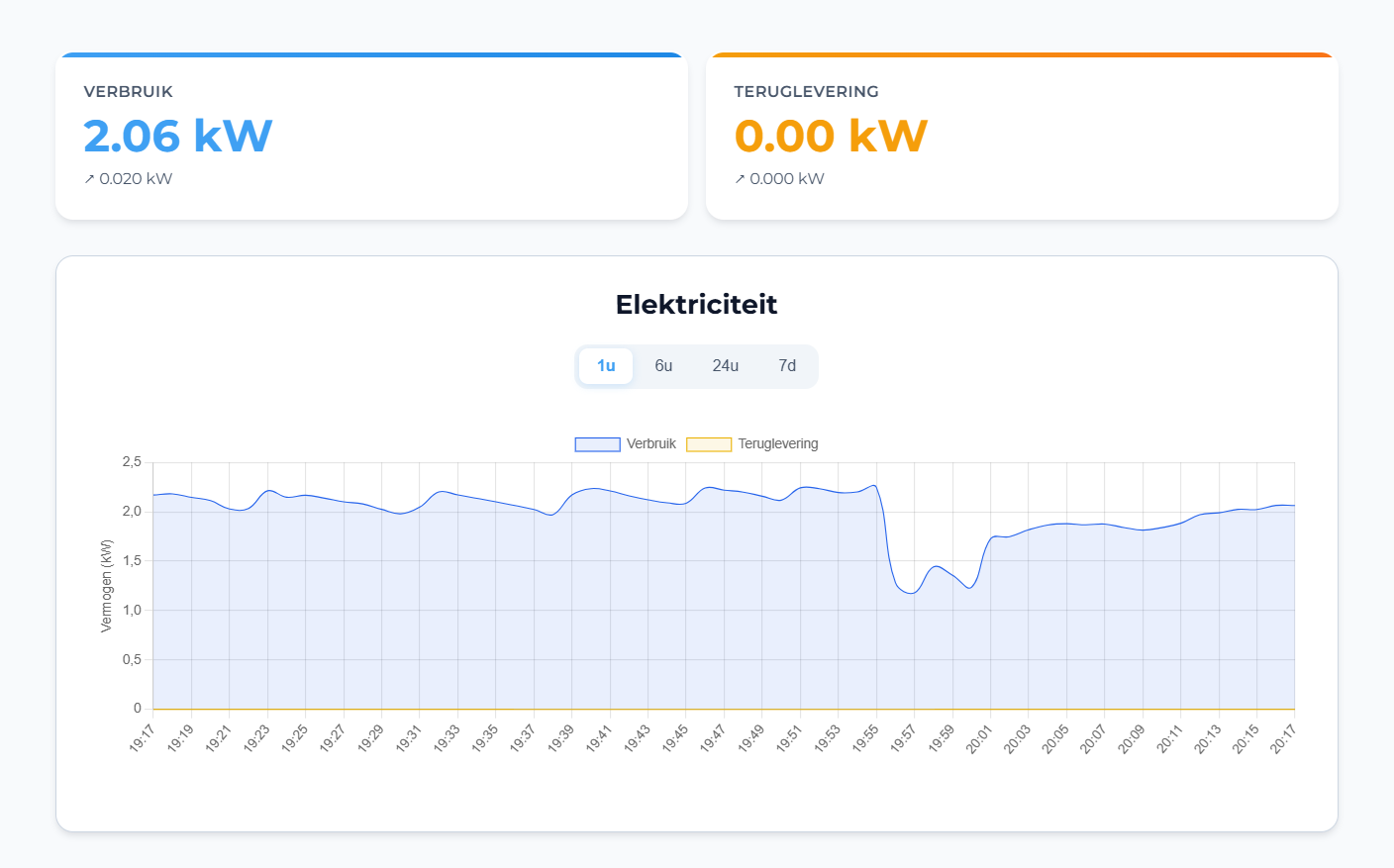Screen dimensions: 1394x868
Task: Switch to the 6u time range
Action: click(663, 365)
